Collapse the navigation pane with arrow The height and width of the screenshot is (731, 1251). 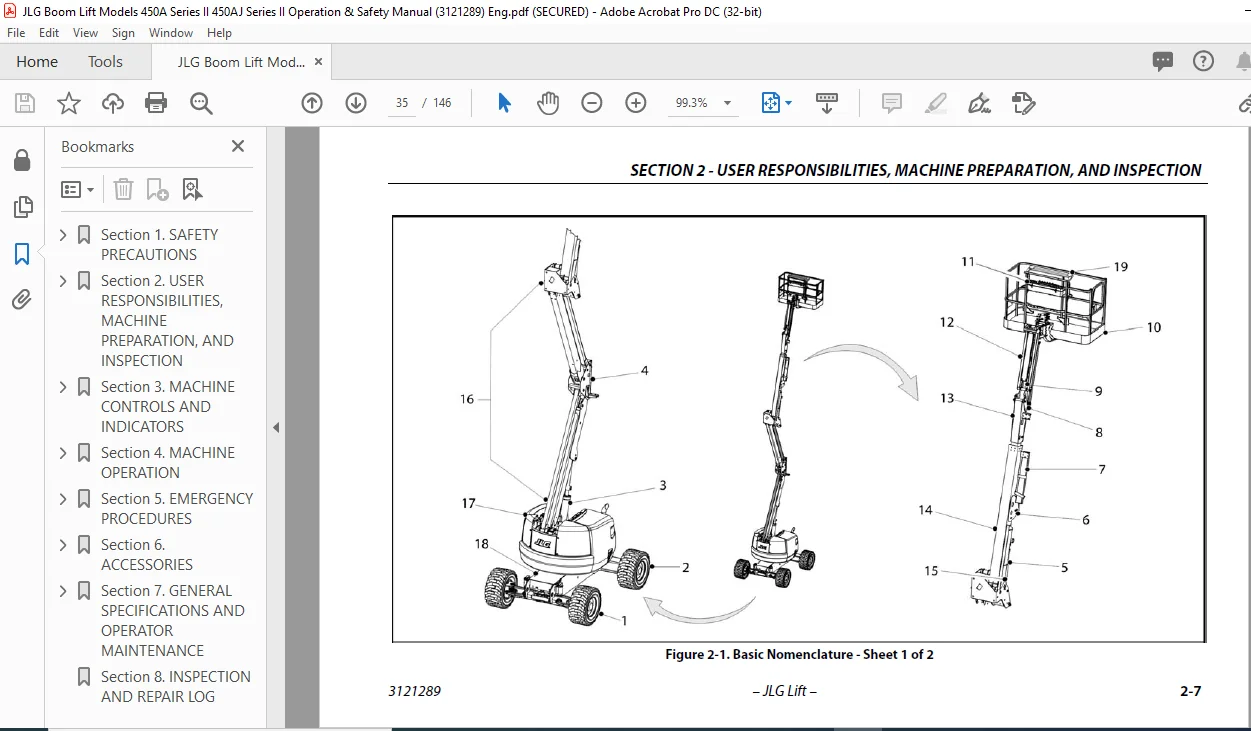click(x=276, y=427)
